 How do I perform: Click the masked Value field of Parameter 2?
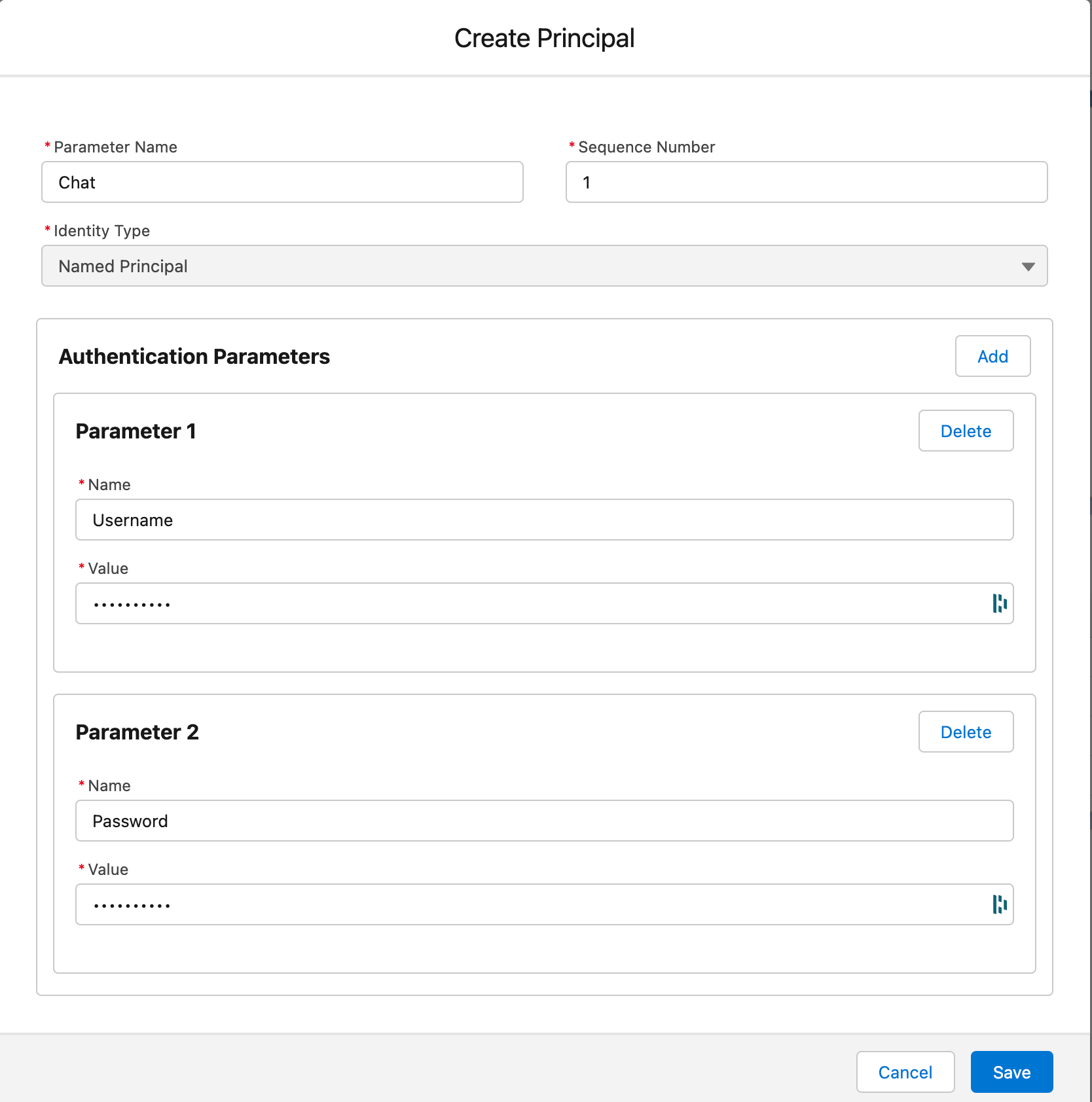click(x=524, y=905)
